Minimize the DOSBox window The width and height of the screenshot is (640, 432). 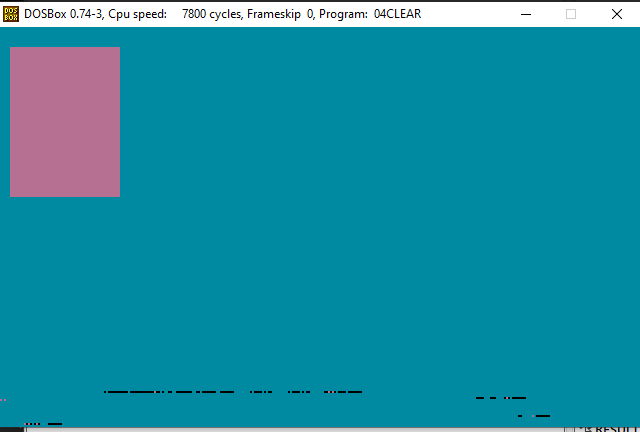(x=526, y=14)
